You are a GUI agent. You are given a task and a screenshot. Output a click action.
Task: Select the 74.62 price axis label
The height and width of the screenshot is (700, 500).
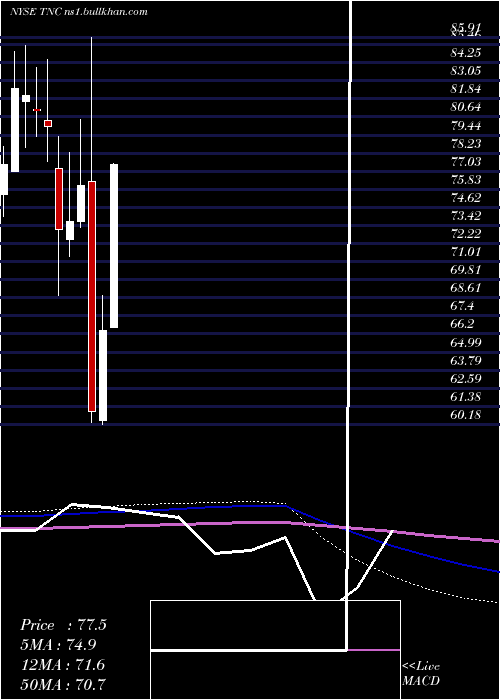[466, 198]
